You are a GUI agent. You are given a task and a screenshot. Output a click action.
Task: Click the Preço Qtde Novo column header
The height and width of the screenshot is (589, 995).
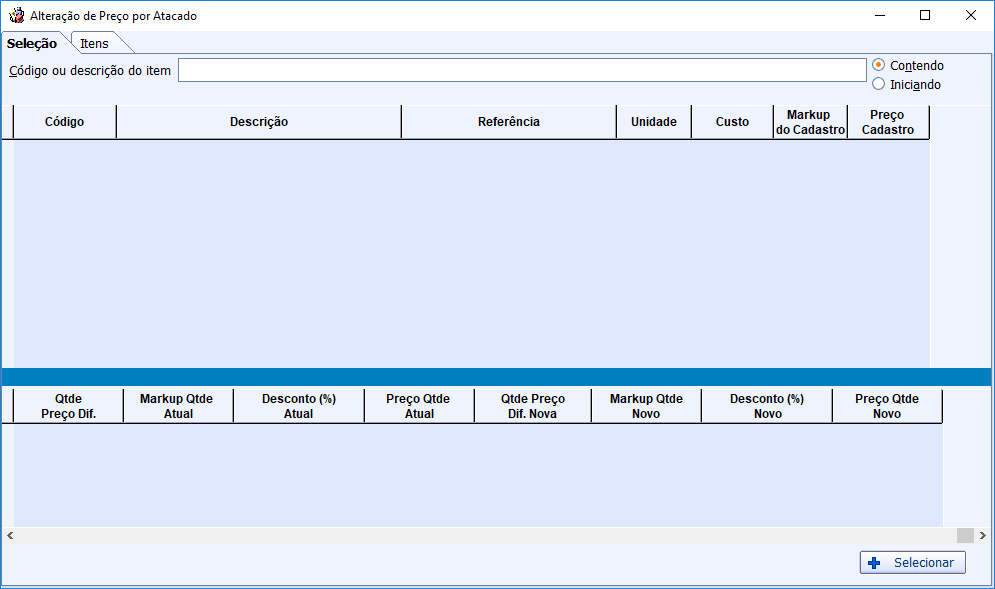tap(886, 406)
